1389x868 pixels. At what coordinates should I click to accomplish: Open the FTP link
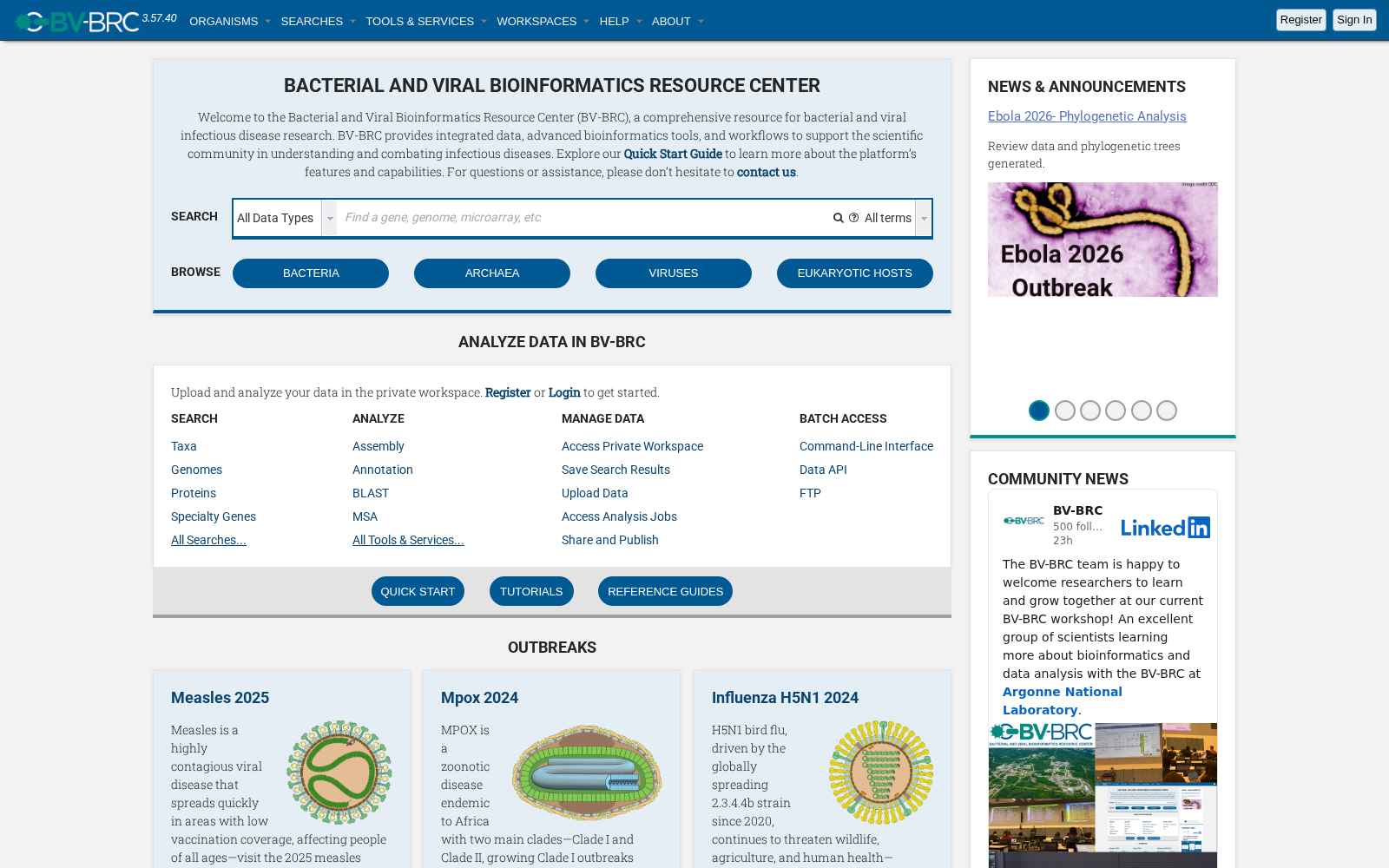(x=810, y=493)
